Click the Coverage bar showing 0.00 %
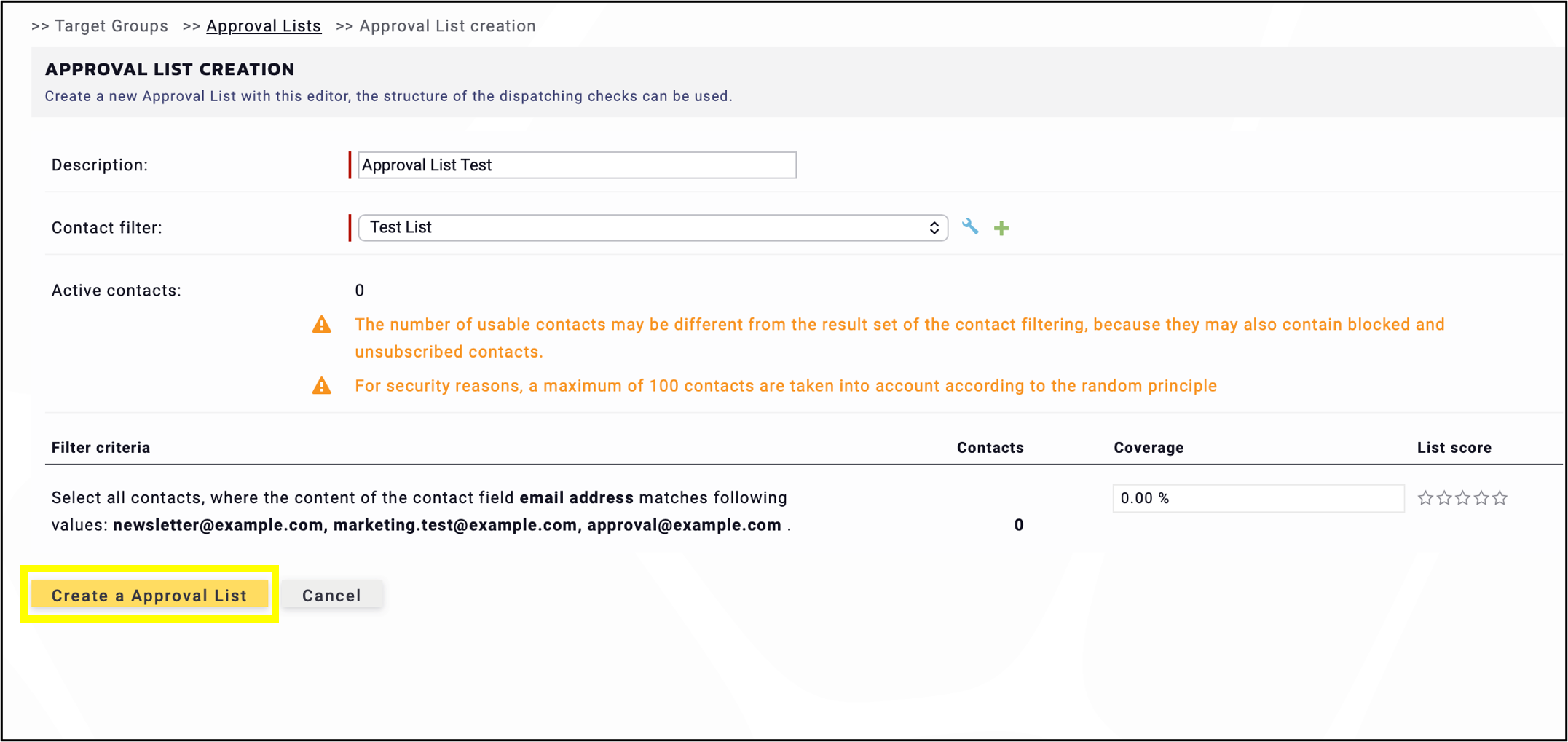Screen dimensions: 1568x742 [1258, 498]
